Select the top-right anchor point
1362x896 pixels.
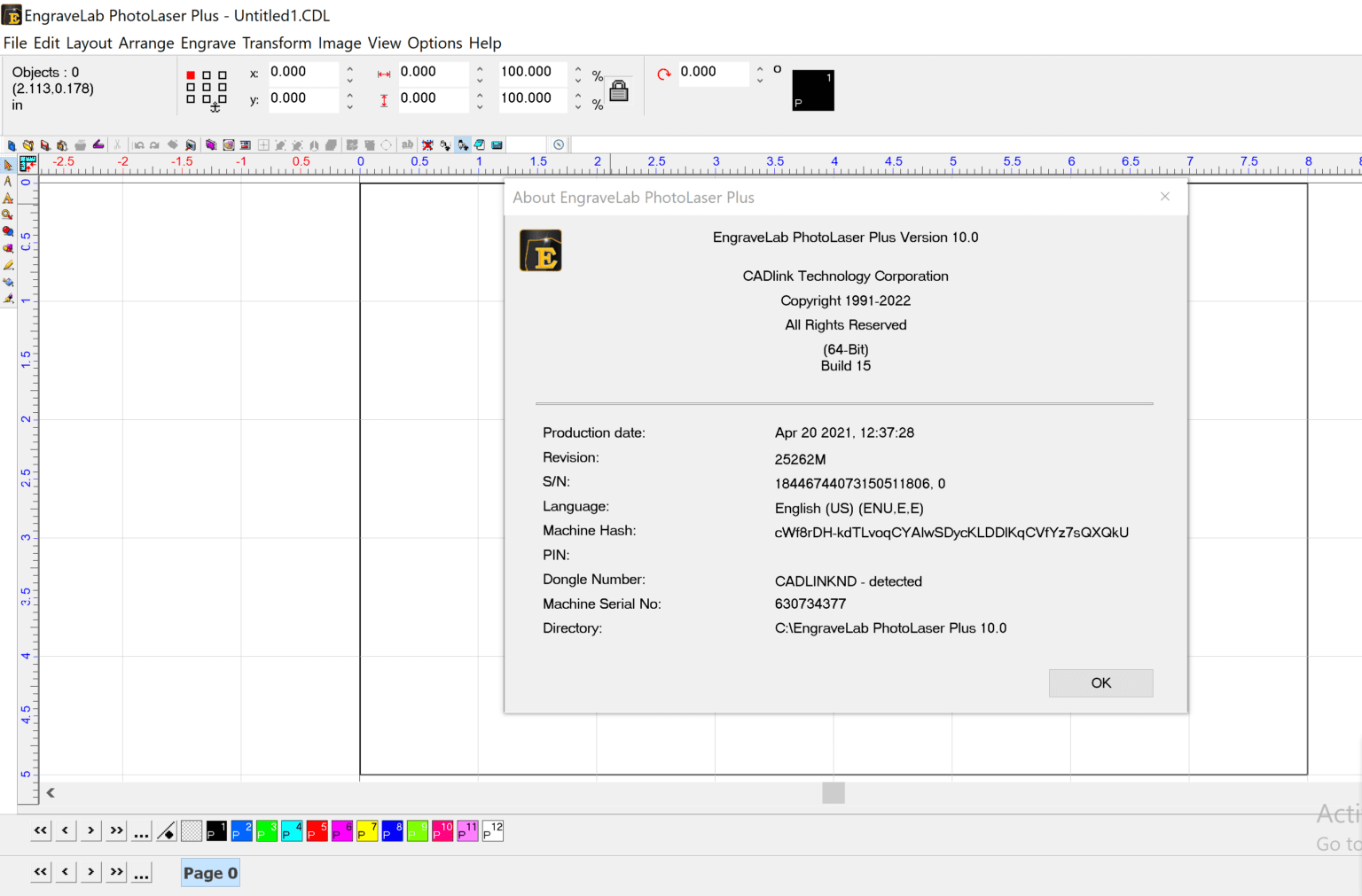coord(223,75)
